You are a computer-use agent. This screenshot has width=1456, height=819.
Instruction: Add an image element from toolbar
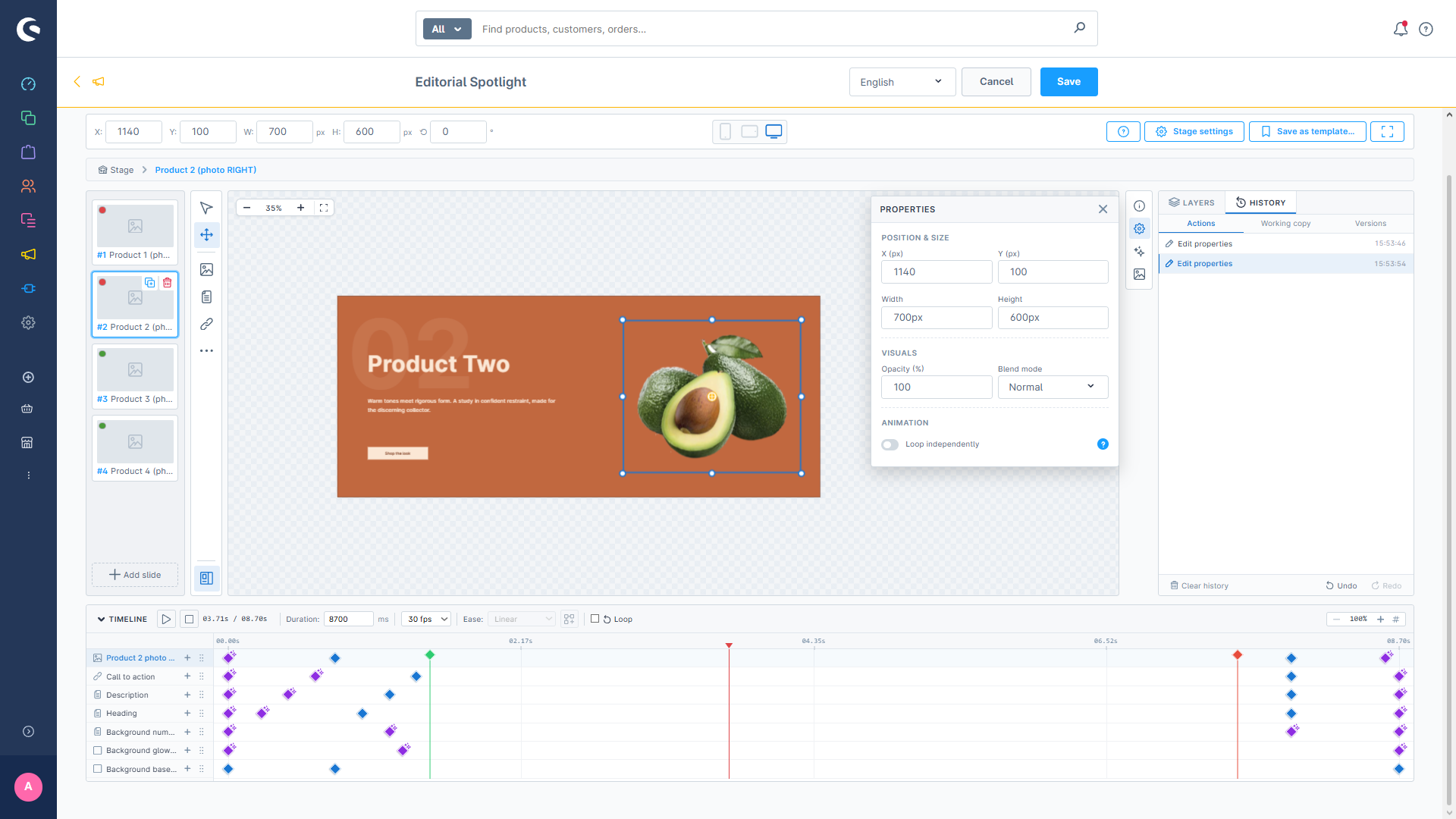pyautogui.click(x=206, y=269)
